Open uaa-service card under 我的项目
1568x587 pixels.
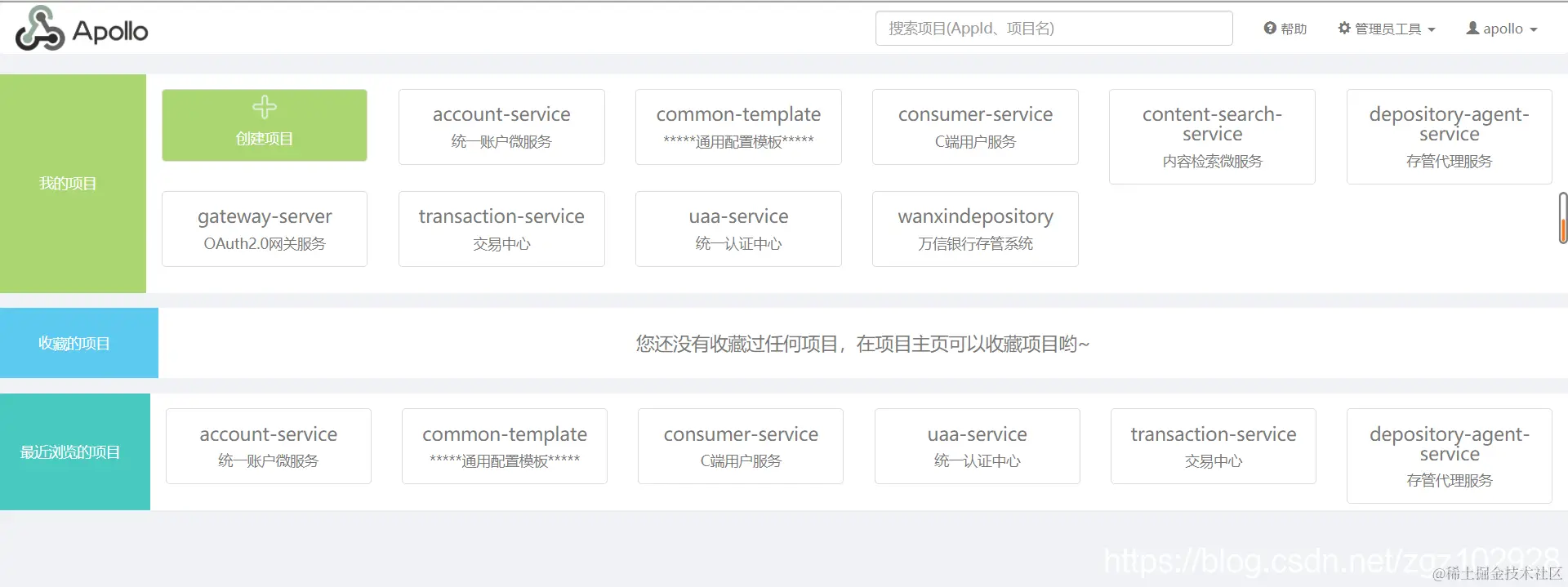click(x=738, y=229)
